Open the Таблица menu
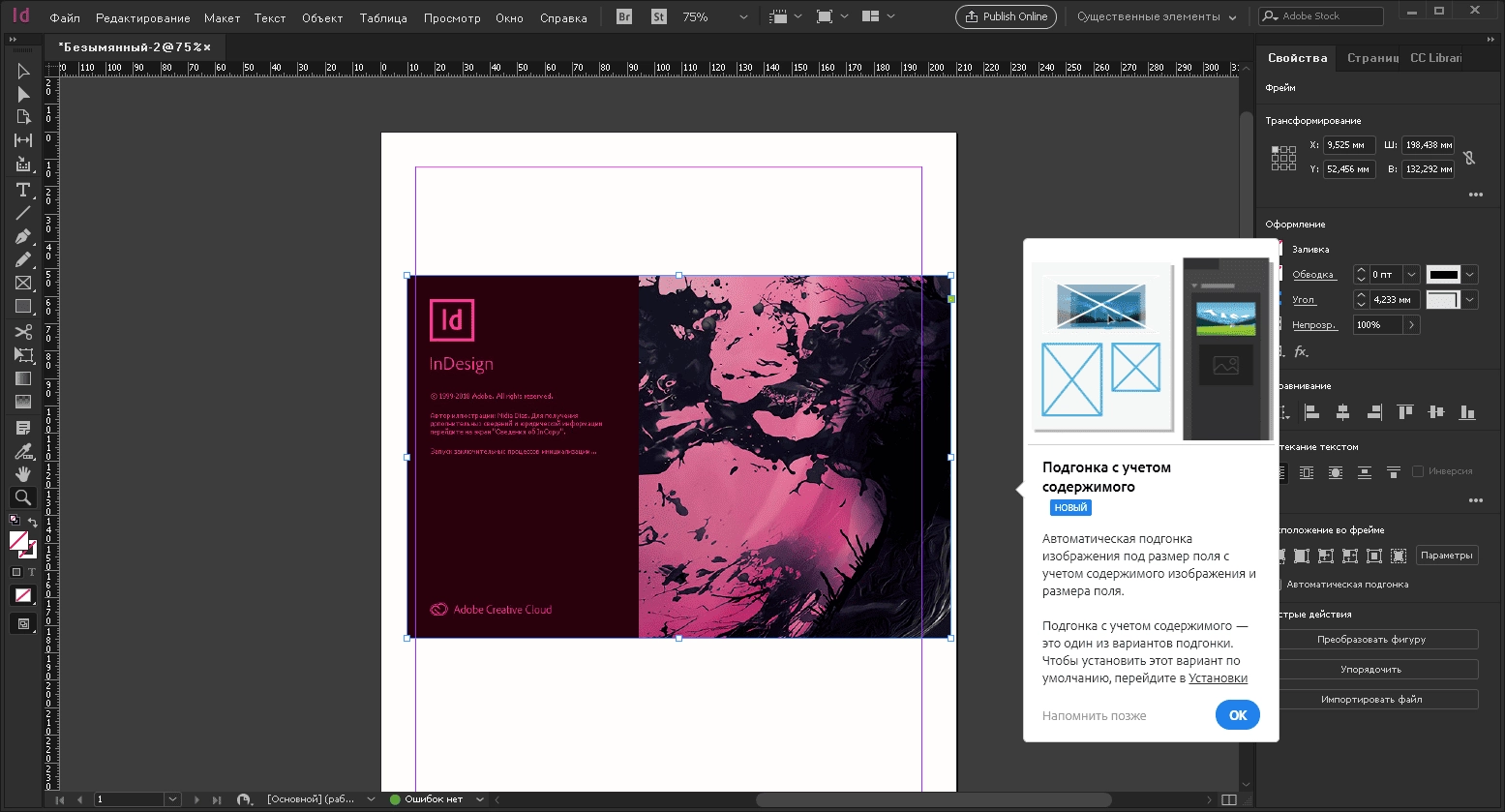This screenshot has height=812, width=1505. click(383, 18)
